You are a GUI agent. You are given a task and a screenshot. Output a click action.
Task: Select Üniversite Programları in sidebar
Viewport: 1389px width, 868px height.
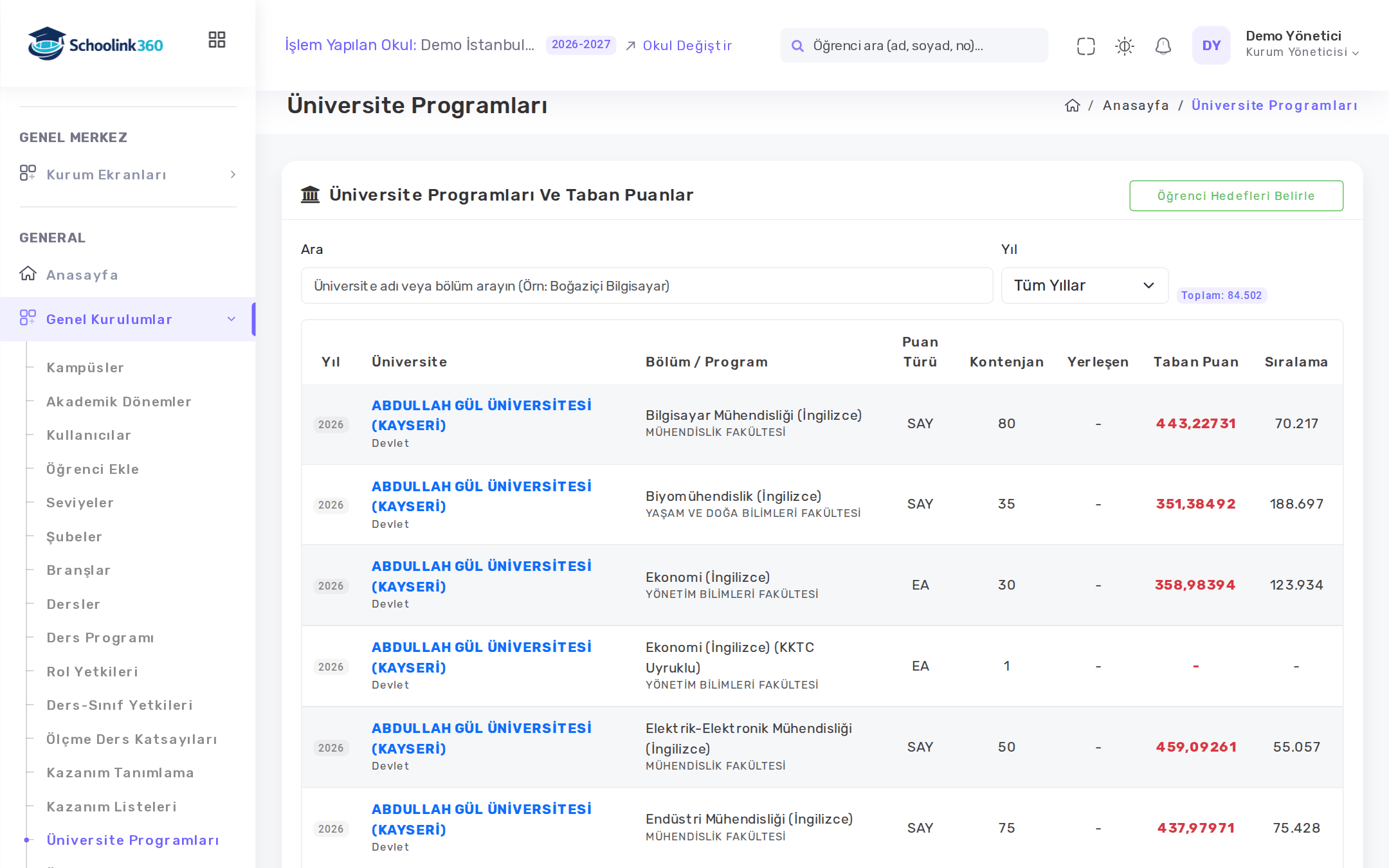(x=132, y=840)
